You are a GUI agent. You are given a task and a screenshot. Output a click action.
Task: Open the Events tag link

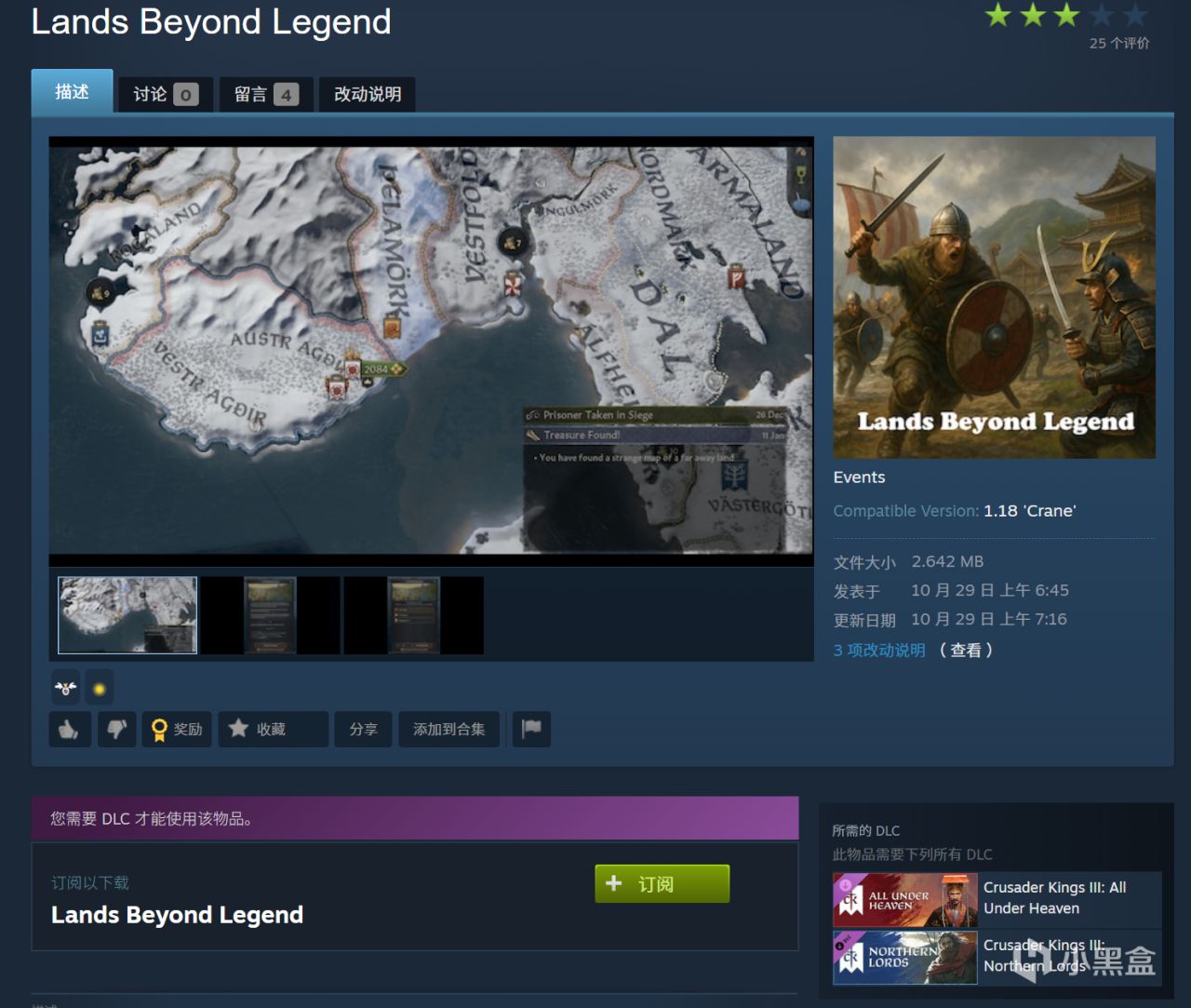point(859,477)
